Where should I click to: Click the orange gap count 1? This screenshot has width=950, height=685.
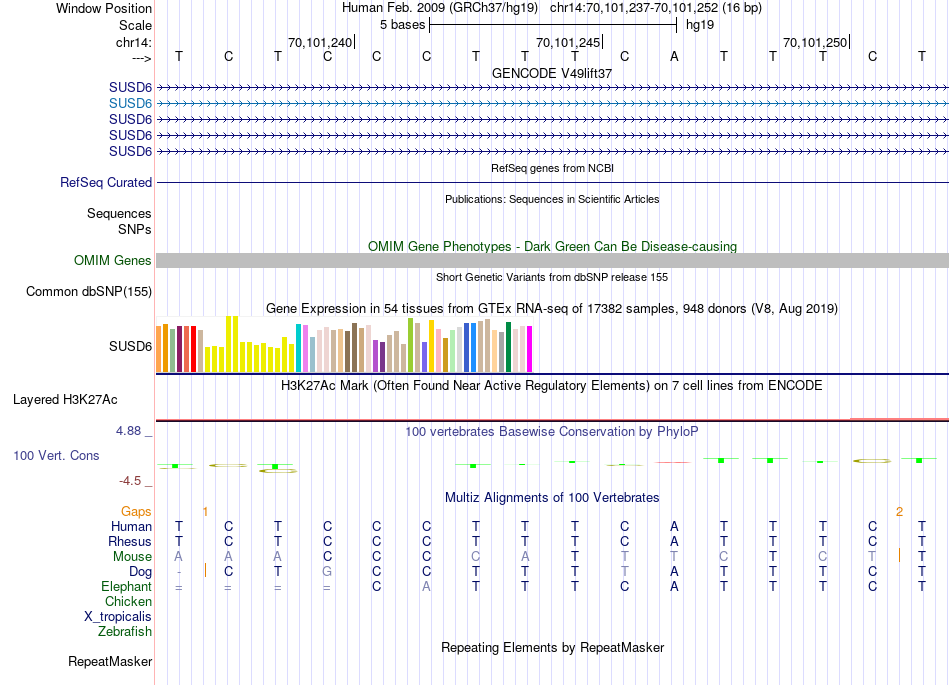click(x=205, y=512)
